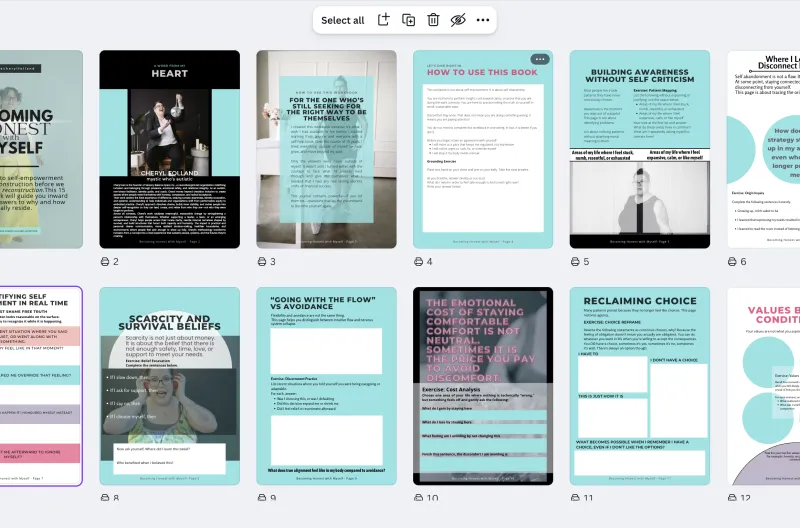The height and width of the screenshot is (528, 800).
Task: Click the print icon beside page number 4
Action: pyautogui.click(x=418, y=262)
